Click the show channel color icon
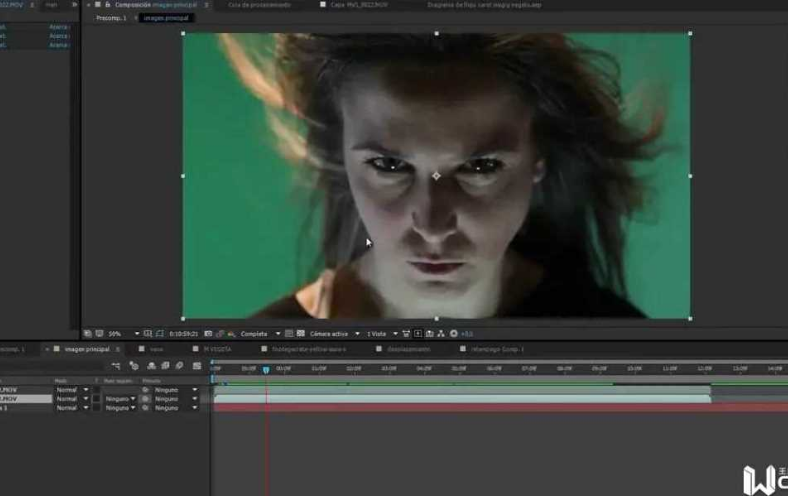Image resolution: width=788 pixels, height=496 pixels. pos(232,334)
